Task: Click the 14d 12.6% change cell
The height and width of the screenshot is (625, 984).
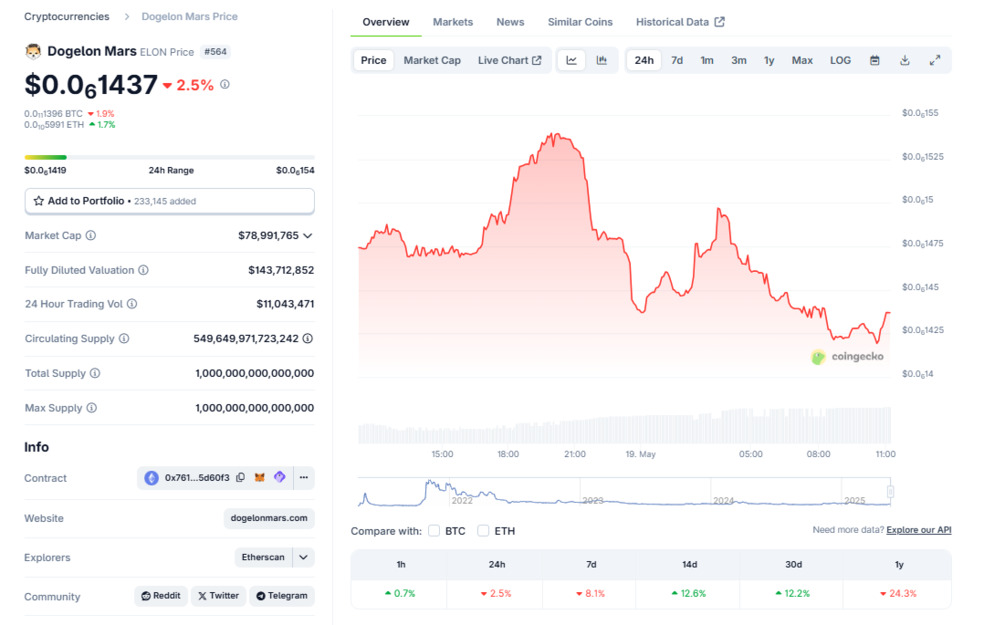Action: [x=688, y=594]
